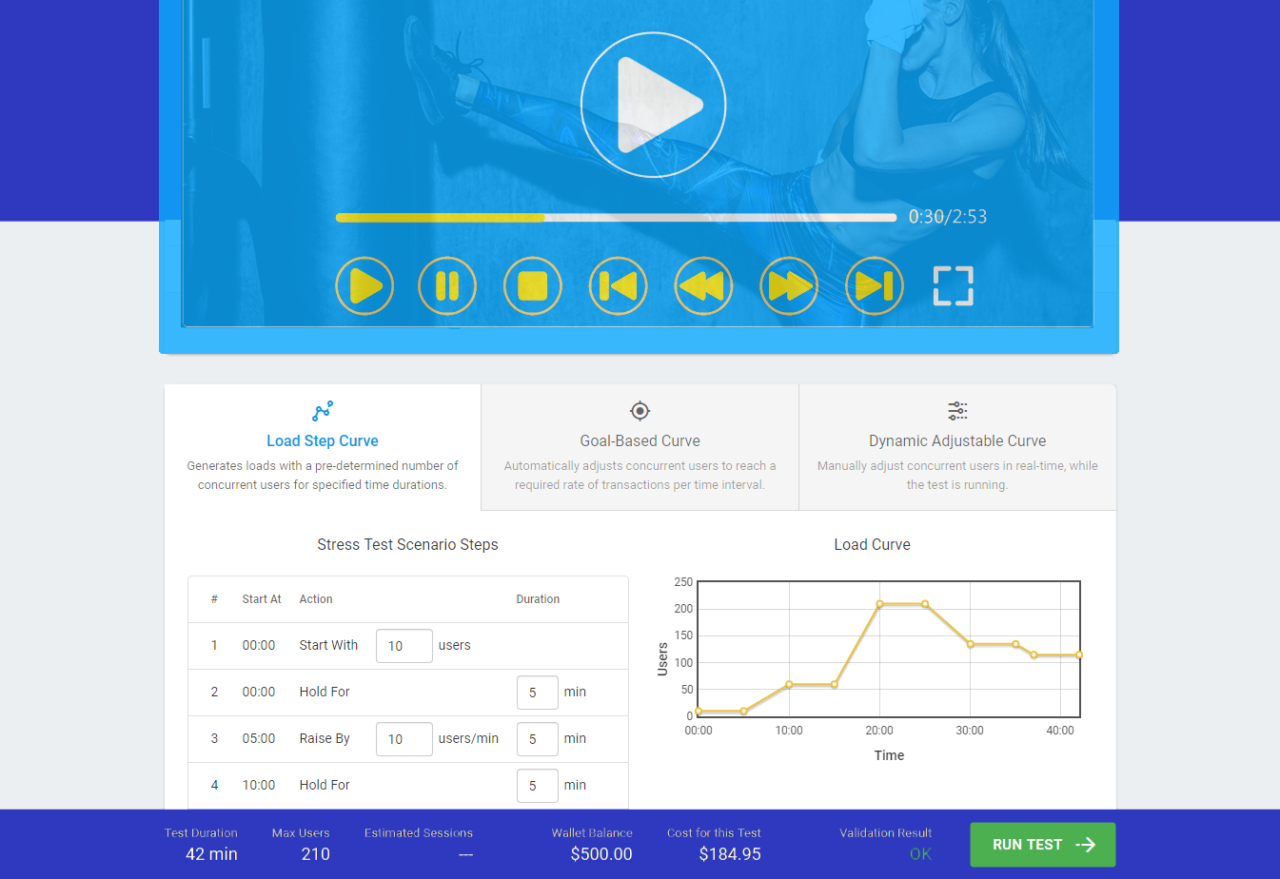Enter fullscreen with the expand icon
1280x879 pixels.
(952, 286)
